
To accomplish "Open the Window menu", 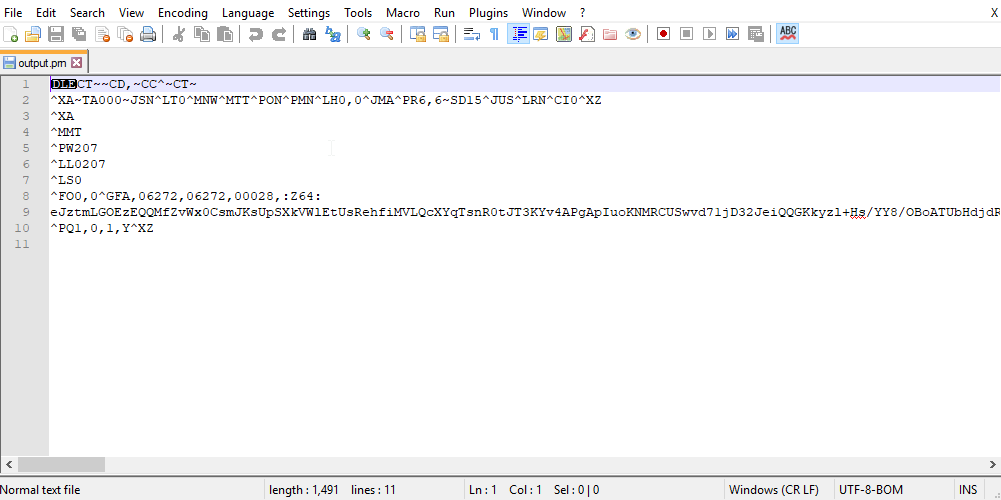I will point(544,13).
